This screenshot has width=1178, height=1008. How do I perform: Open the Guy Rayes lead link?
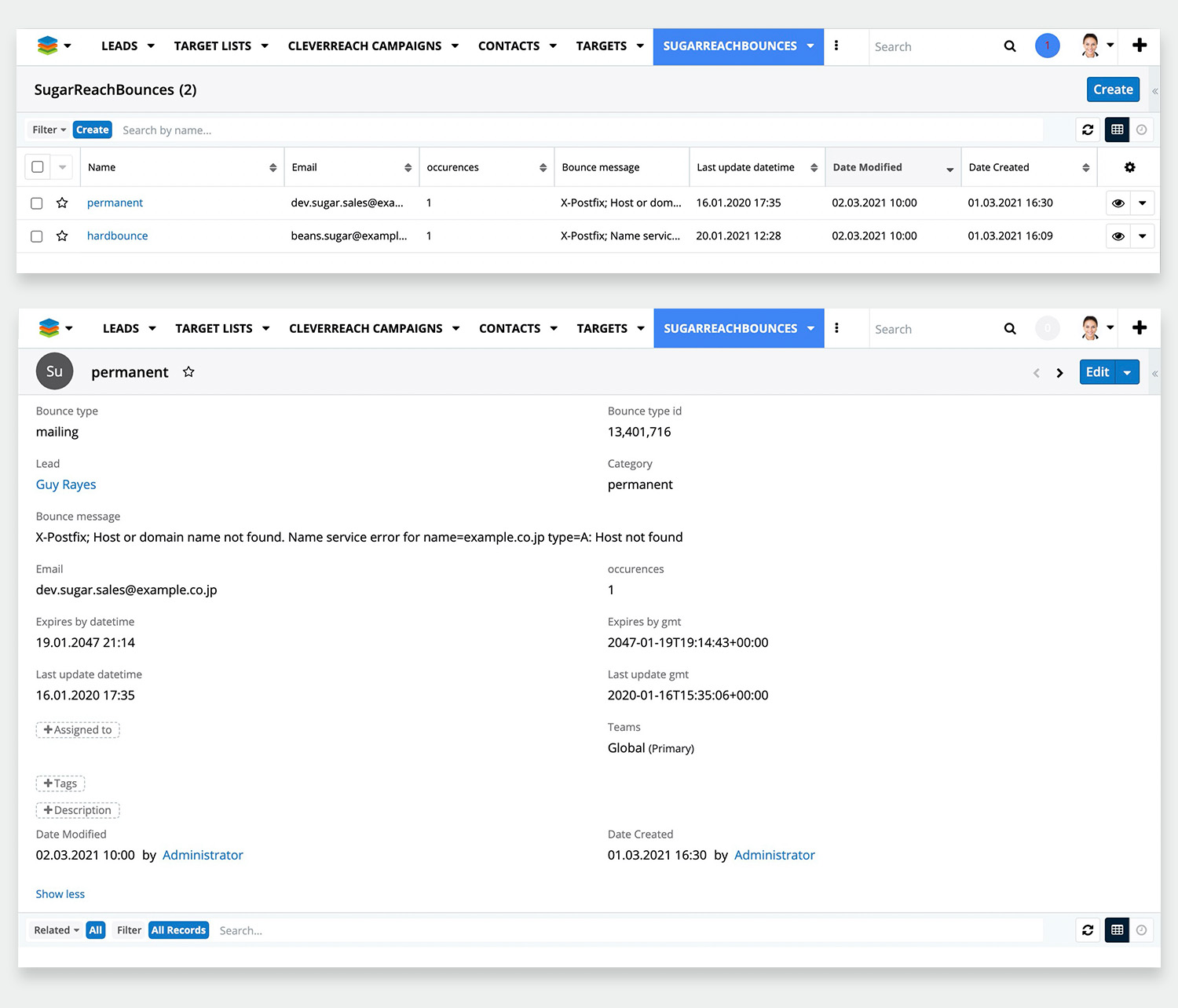tap(66, 485)
